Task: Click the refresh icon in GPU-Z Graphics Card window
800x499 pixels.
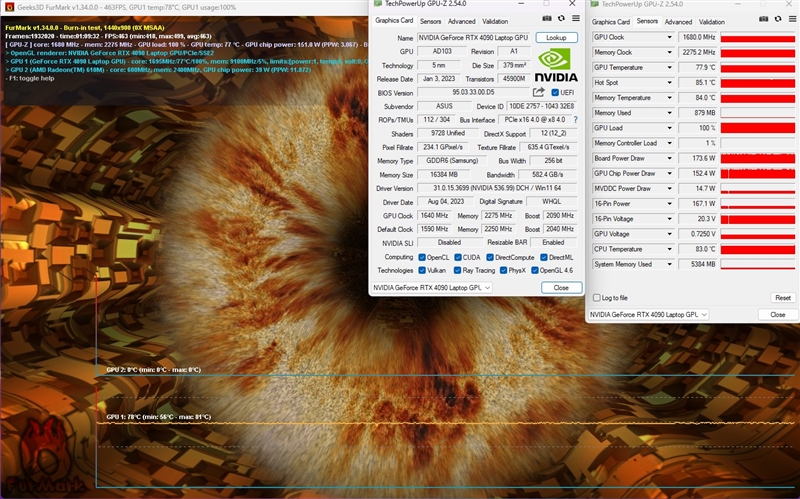Action: 561,18
